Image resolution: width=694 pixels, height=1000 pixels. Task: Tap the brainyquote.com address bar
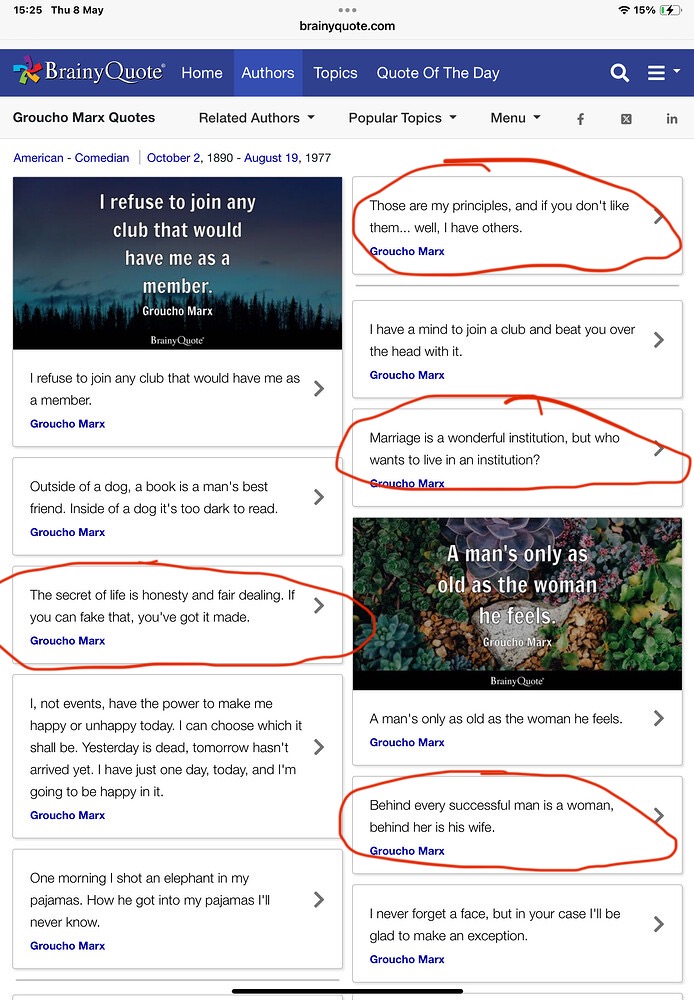[347, 26]
